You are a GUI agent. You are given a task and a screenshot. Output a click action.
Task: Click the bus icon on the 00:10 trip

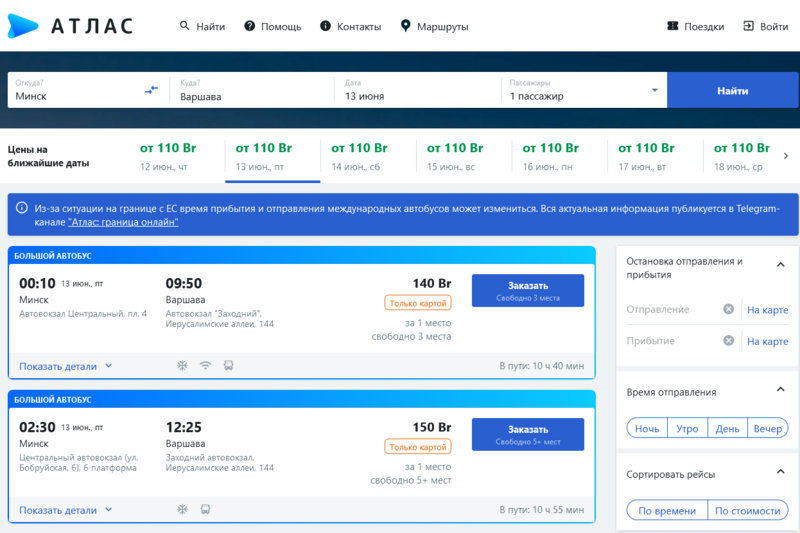click(x=228, y=366)
